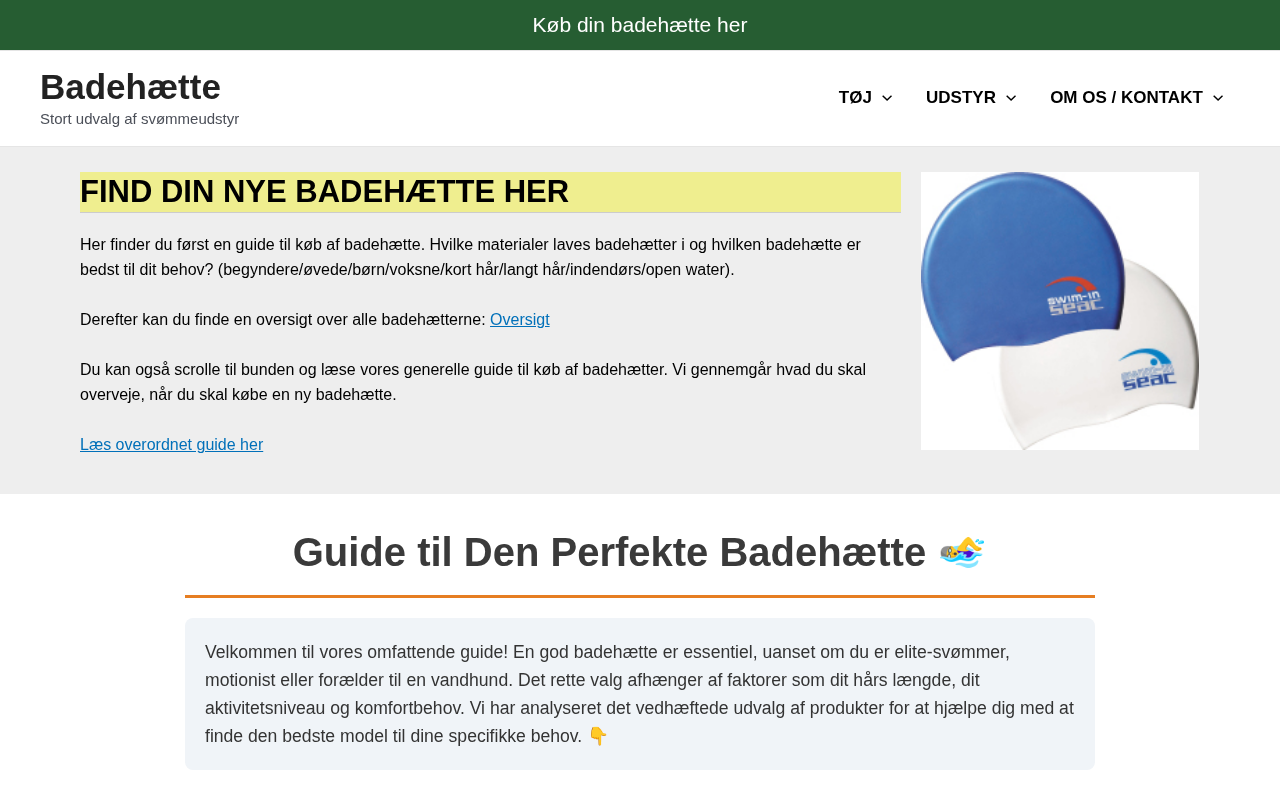
Task: Expand the UDSTYR dropdown chevron
Action: pos(1011,98)
